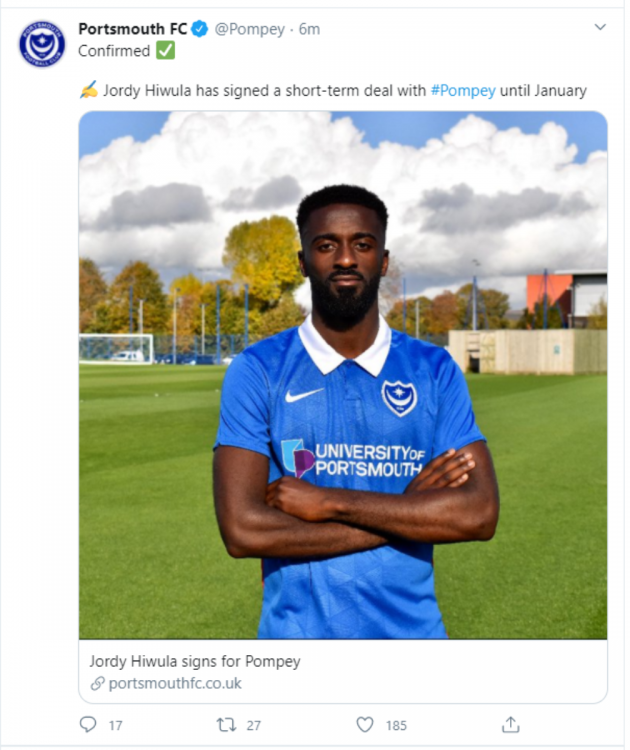The image size is (630, 750).
Task: Open the #Pompey hashtag link
Action: pos(463,90)
